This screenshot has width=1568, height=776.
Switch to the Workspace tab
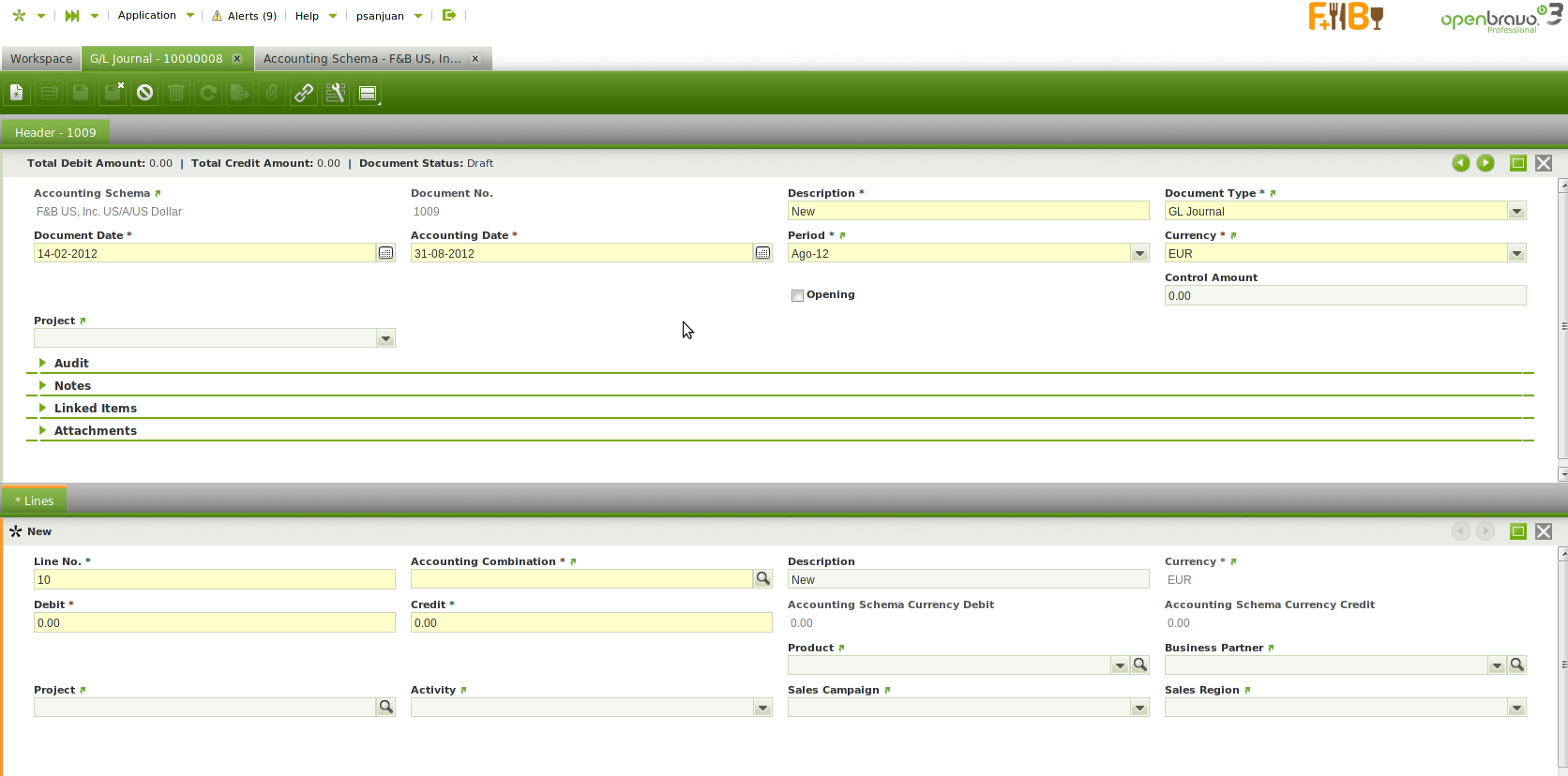41,58
